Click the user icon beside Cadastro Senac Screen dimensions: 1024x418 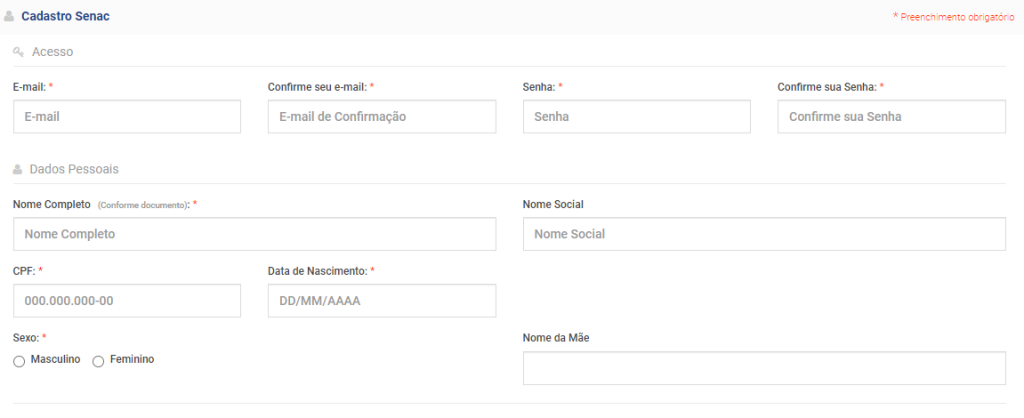(9, 16)
